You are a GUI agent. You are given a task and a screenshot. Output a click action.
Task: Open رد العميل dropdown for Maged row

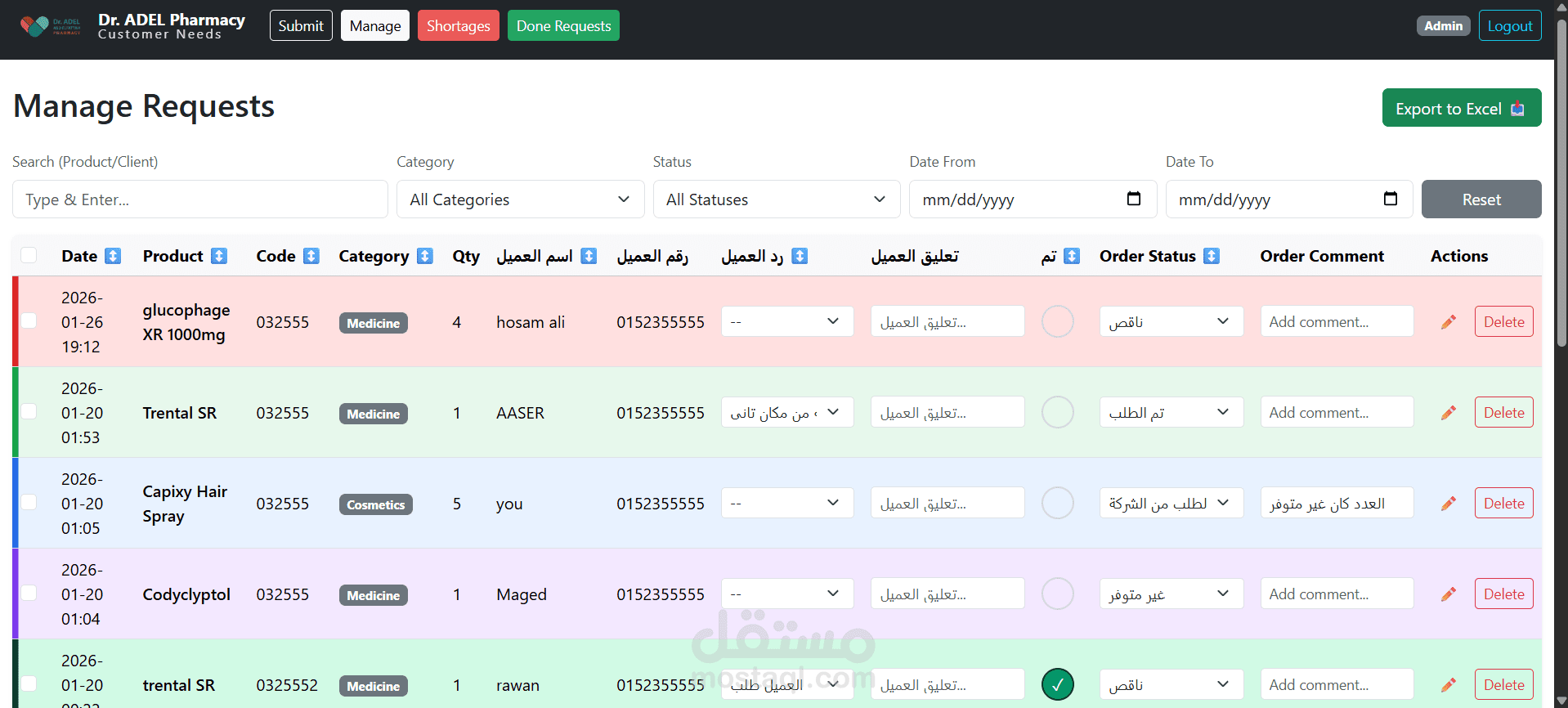coord(787,594)
